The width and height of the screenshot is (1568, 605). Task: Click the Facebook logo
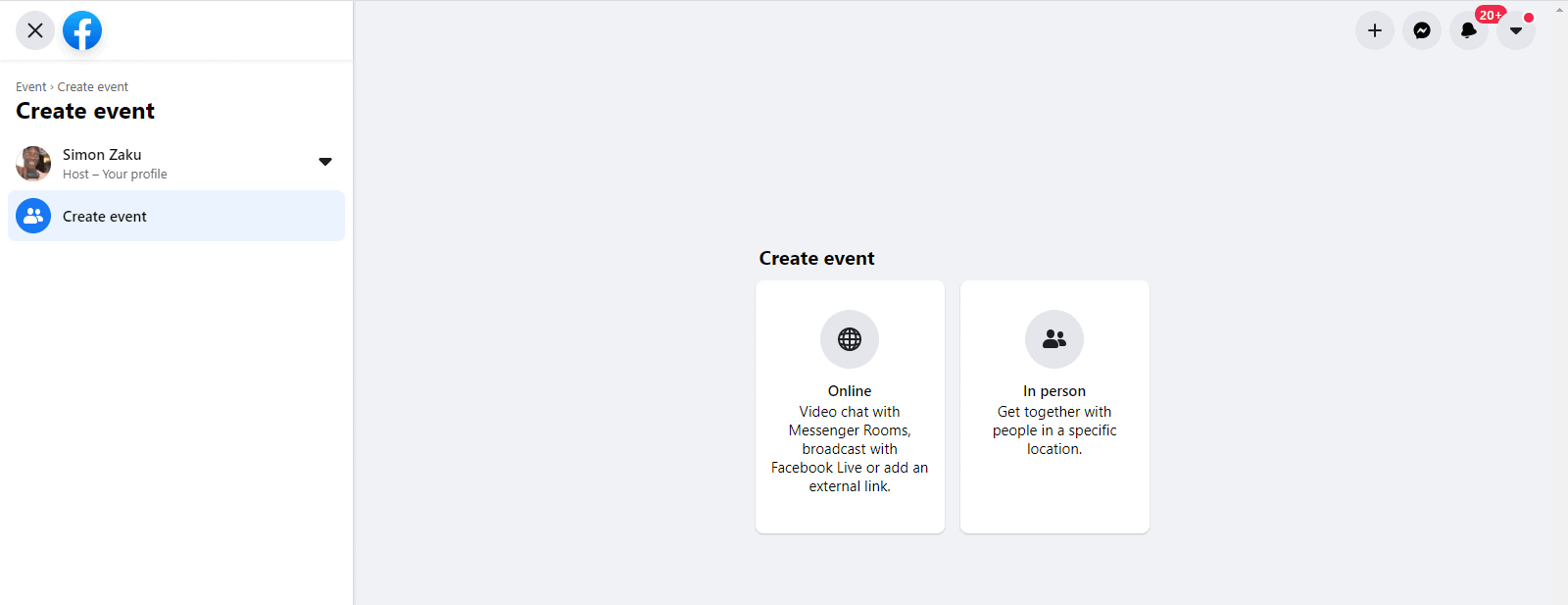pyautogui.click(x=82, y=30)
